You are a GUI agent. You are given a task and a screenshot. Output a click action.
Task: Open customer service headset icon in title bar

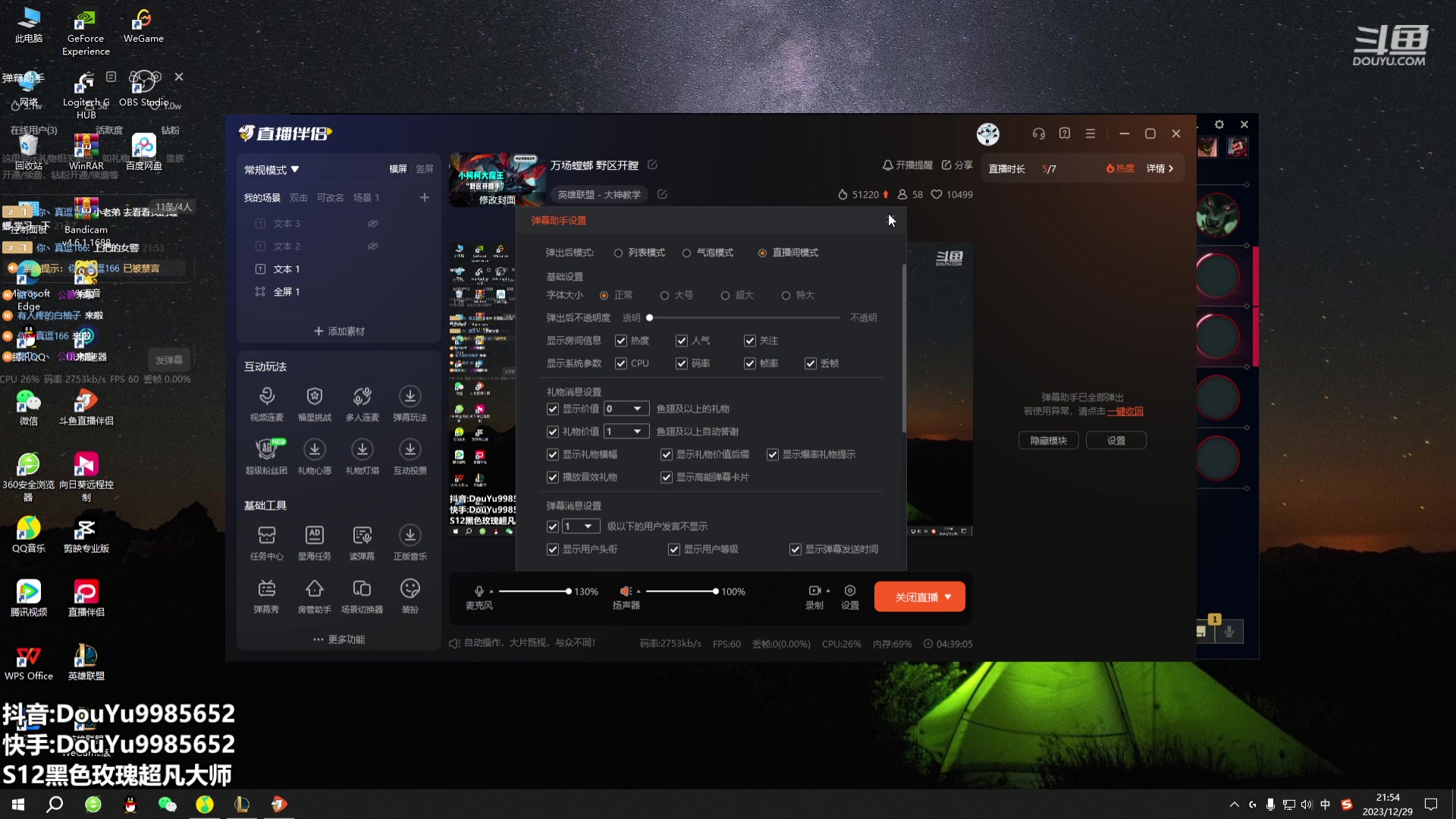(x=1039, y=133)
